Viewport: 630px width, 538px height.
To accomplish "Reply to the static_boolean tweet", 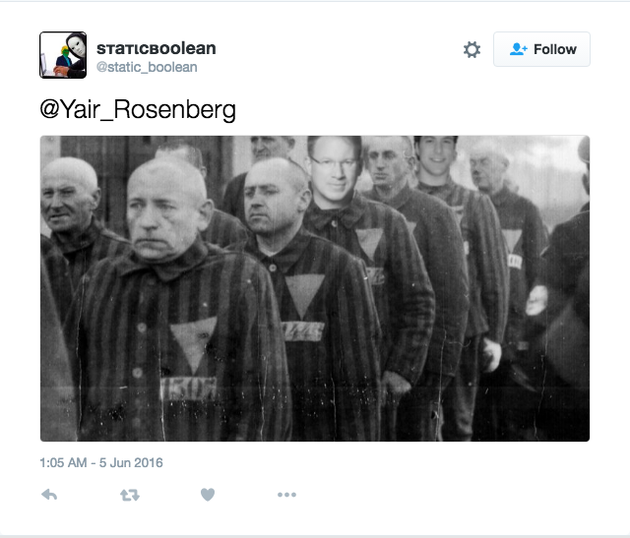I will coord(49,495).
